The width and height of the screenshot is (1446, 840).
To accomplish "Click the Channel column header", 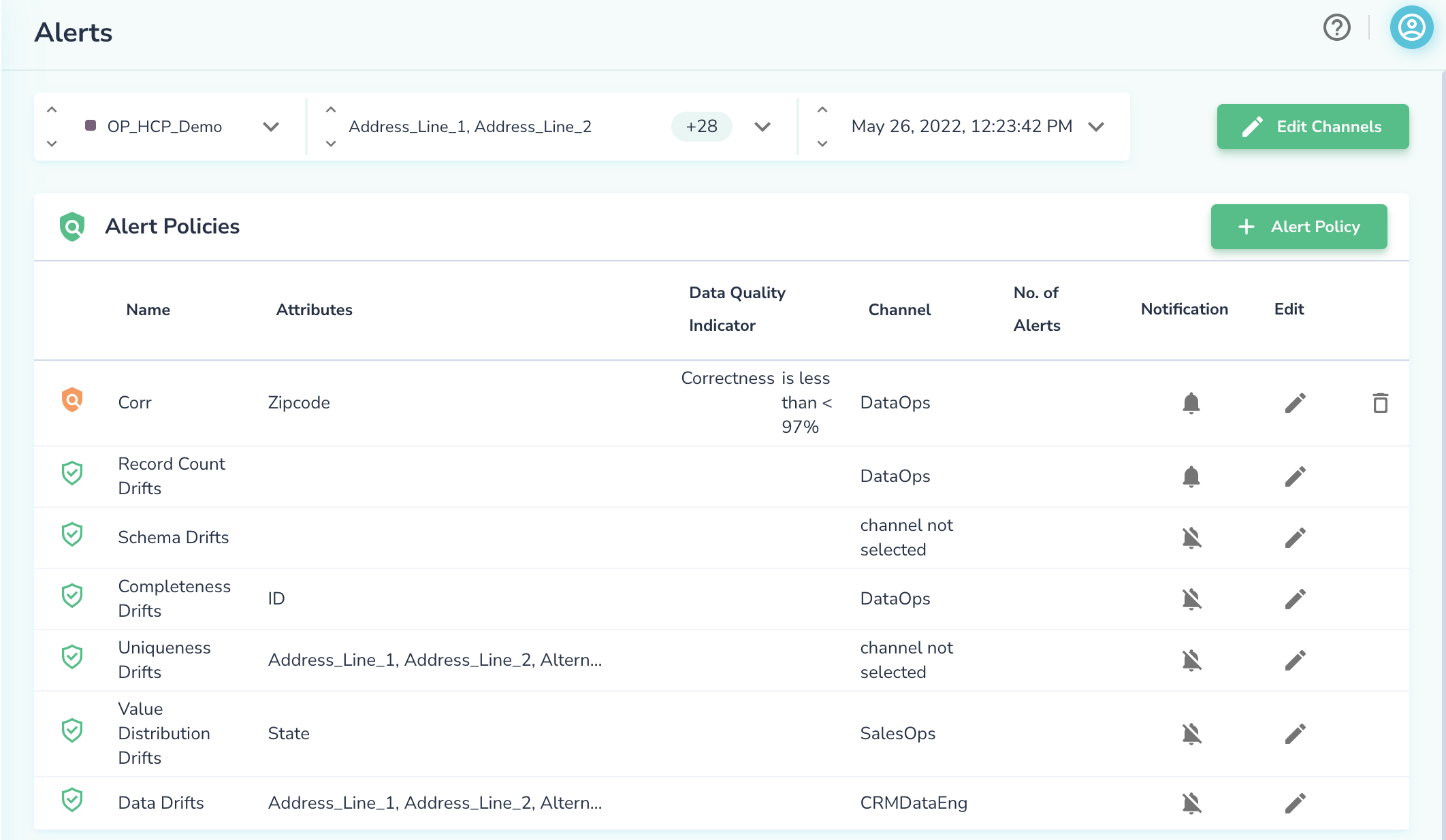I will click(899, 310).
